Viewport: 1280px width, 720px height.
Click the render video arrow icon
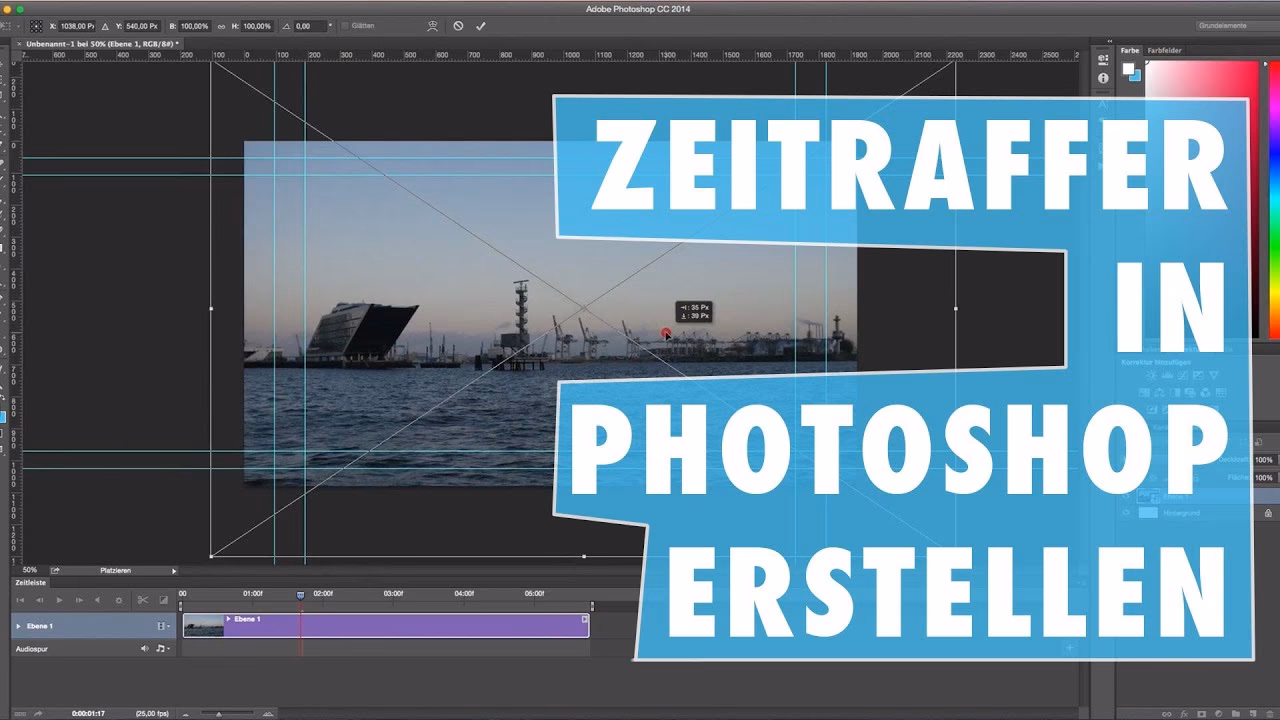coord(38,714)
